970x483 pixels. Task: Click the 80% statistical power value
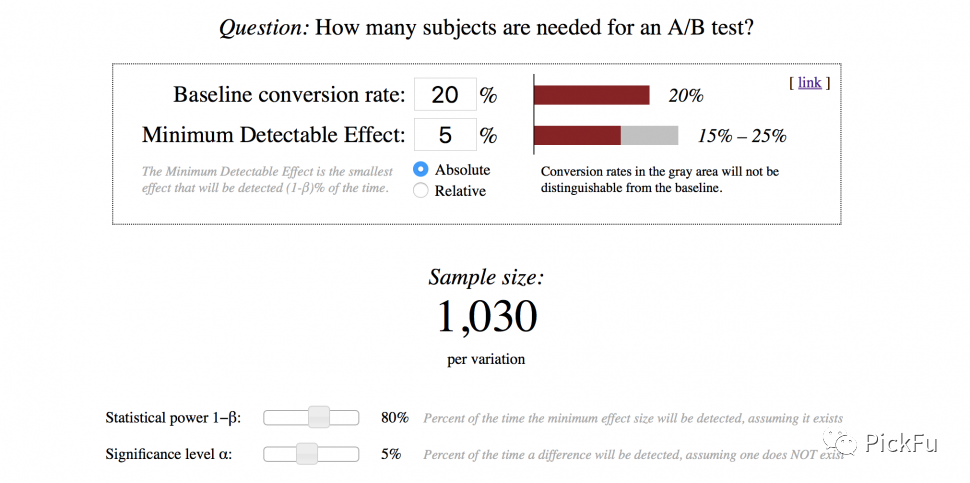[x=395, y=418]
